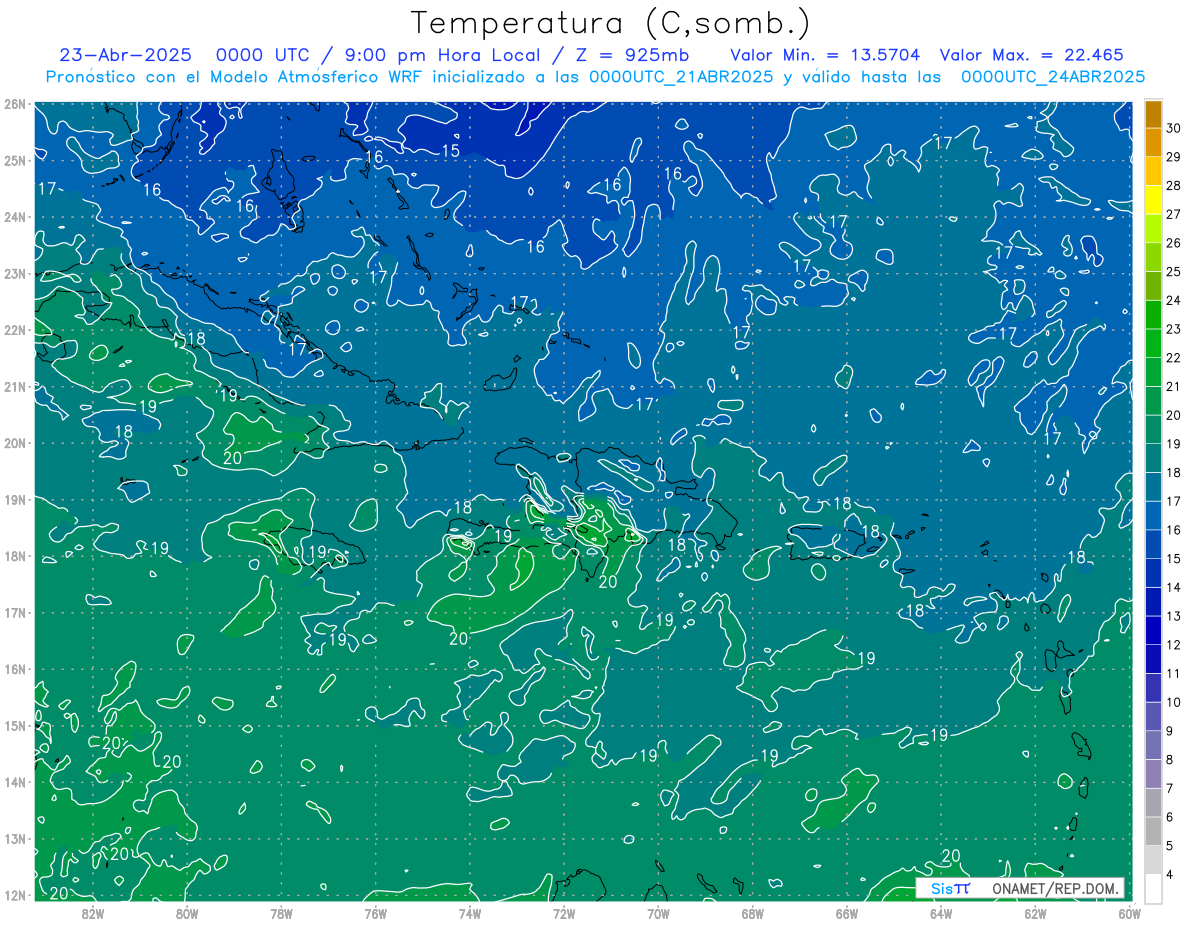The height and width of the screenshot is (927, 1200).
Task: Click the light gray swatch between 4 and 5
Action: click(x=1153, y=859)
